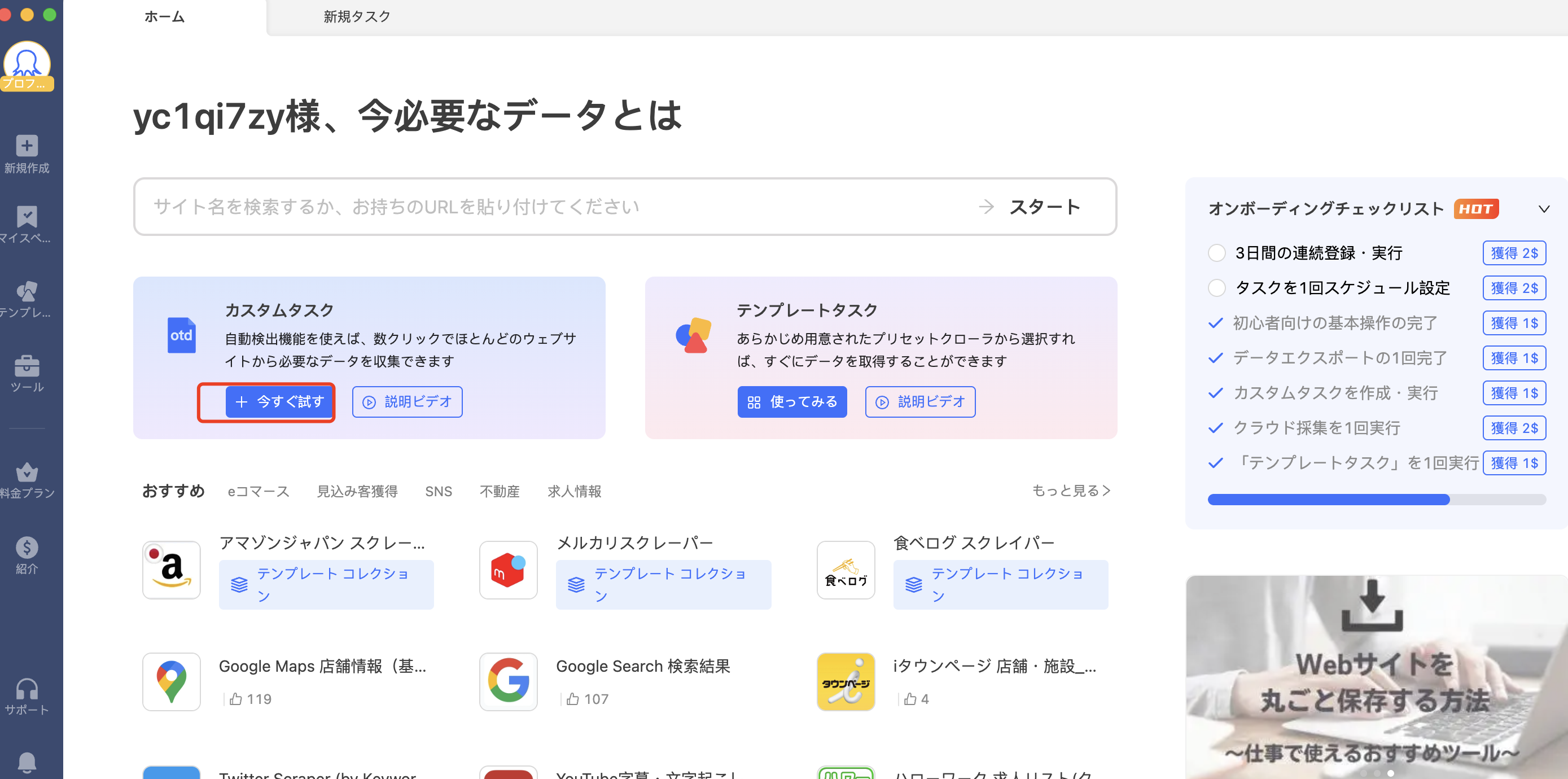Screen dimensions: 1568x779
Task: Select the eコマース category tab
Action: click(259, 491)
